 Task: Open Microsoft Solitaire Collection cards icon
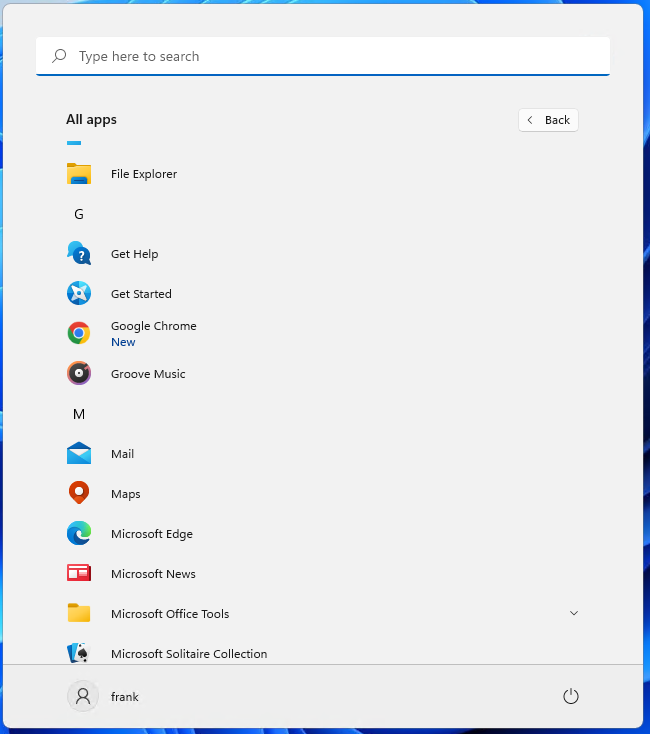(x=78, y=653)
